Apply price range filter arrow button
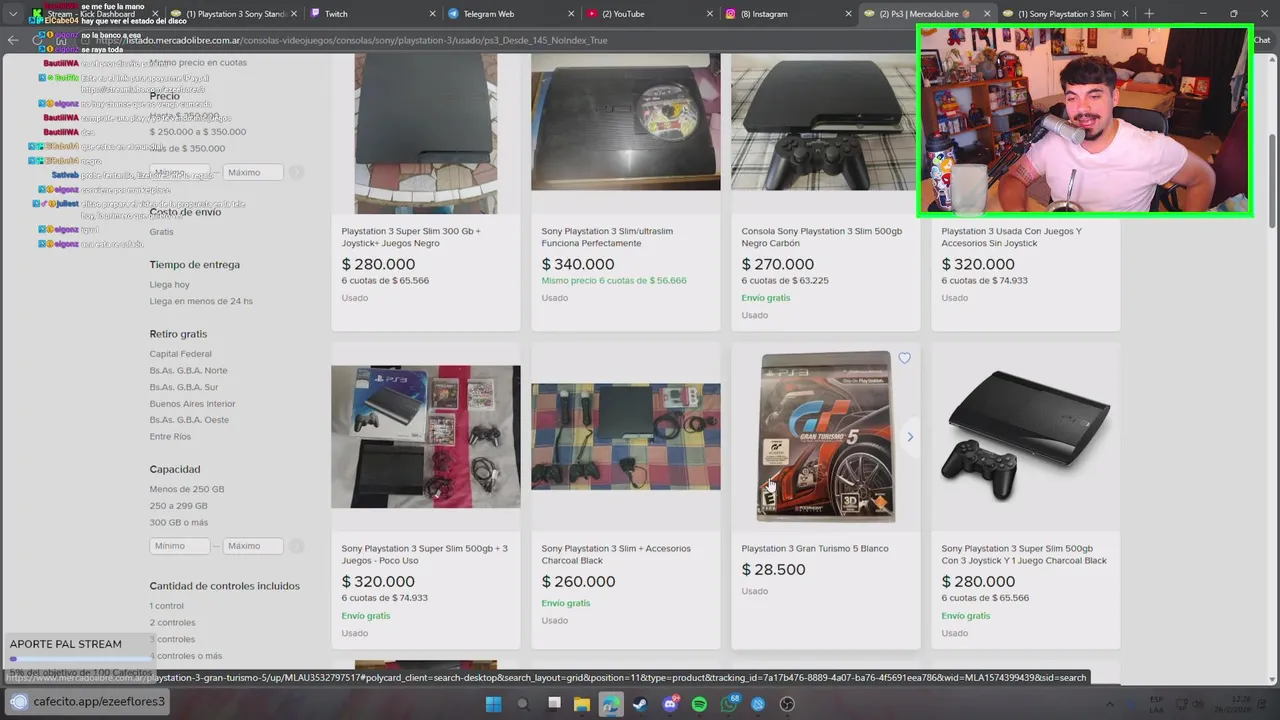Screen dimensions: 1280x720 (x=296, y=172)
